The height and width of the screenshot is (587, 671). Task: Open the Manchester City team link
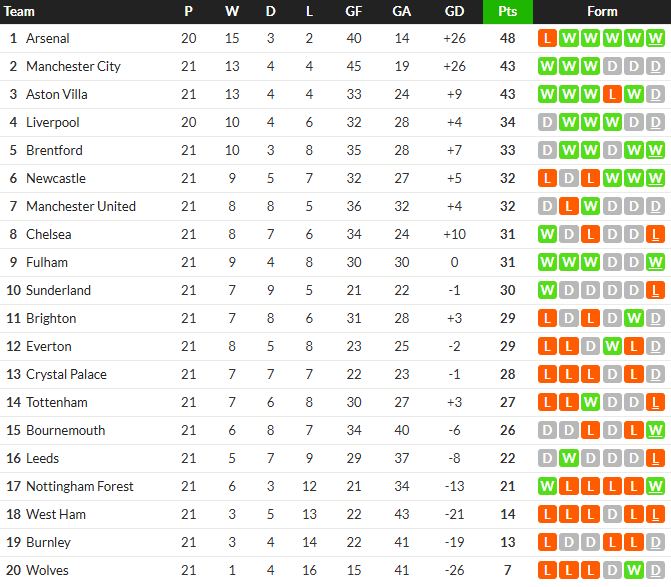[x=73, y=66]
